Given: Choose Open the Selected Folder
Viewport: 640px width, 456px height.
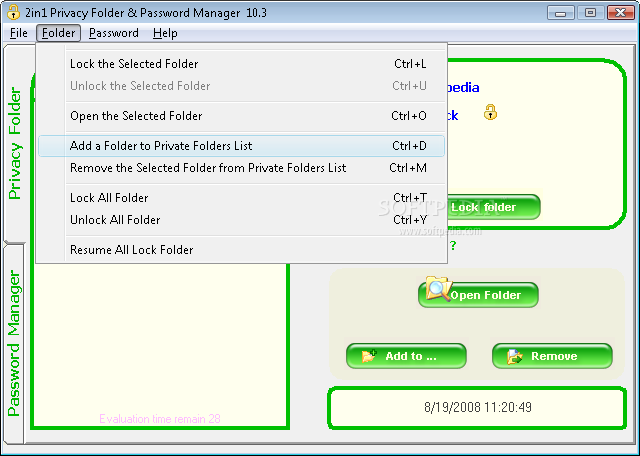Looking at the screenshot, I should [x=241, y=116].
